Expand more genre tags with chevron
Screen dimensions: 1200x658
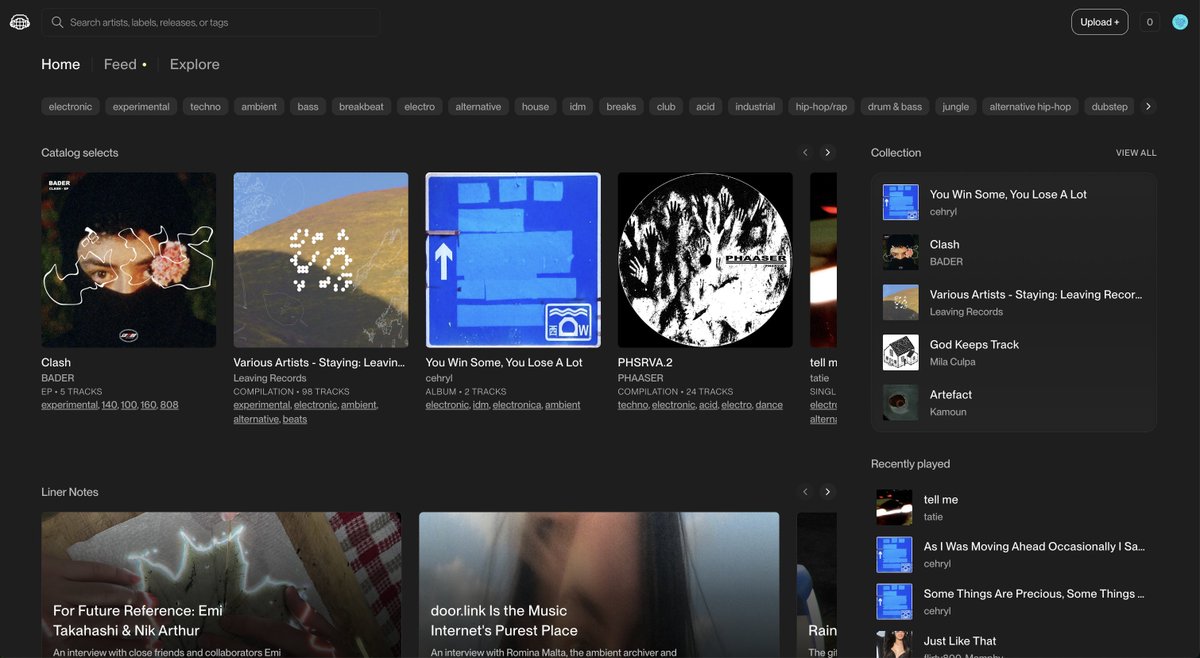pos(1148,106)
